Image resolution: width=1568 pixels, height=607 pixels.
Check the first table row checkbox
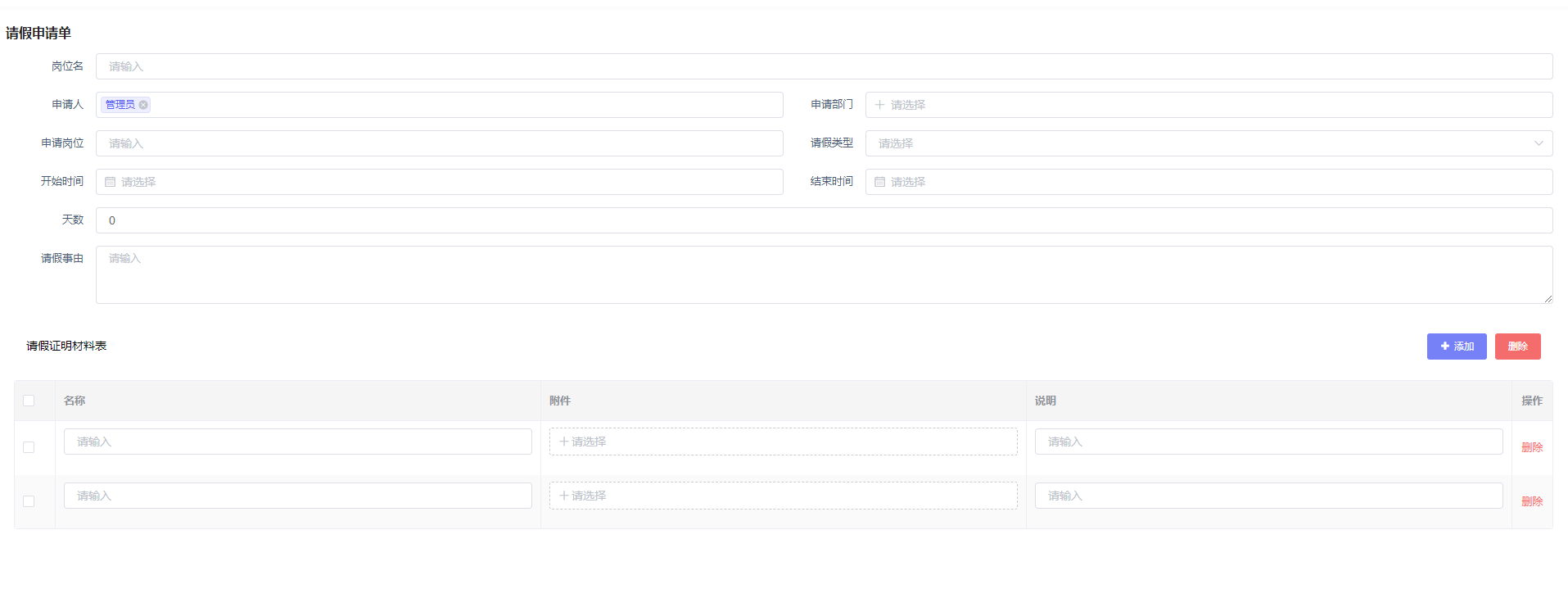pyautogui.click(x=29, y=447)
